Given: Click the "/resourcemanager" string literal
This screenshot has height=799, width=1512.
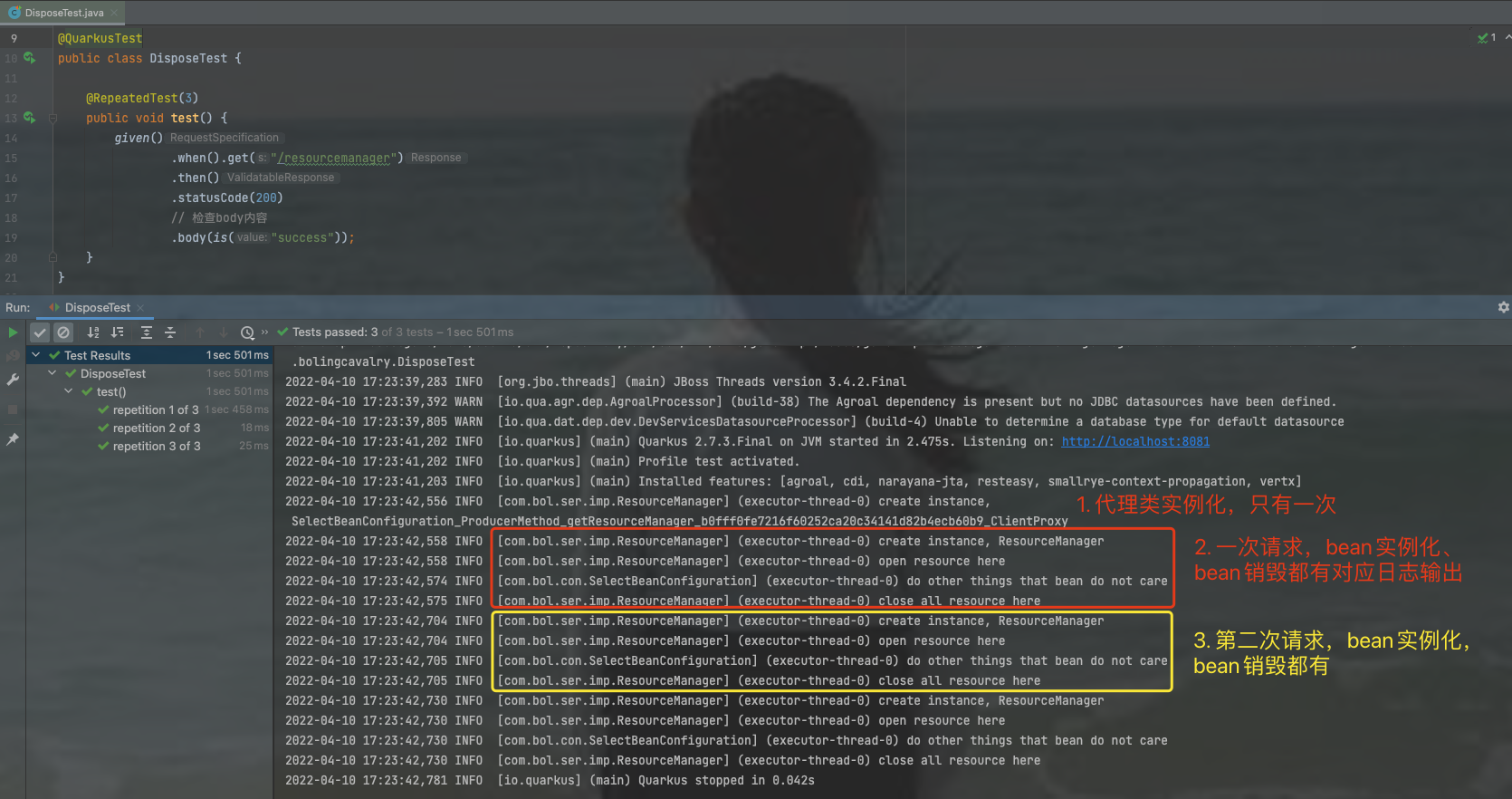Looking at the screenshot, I should tap(333, 158).
